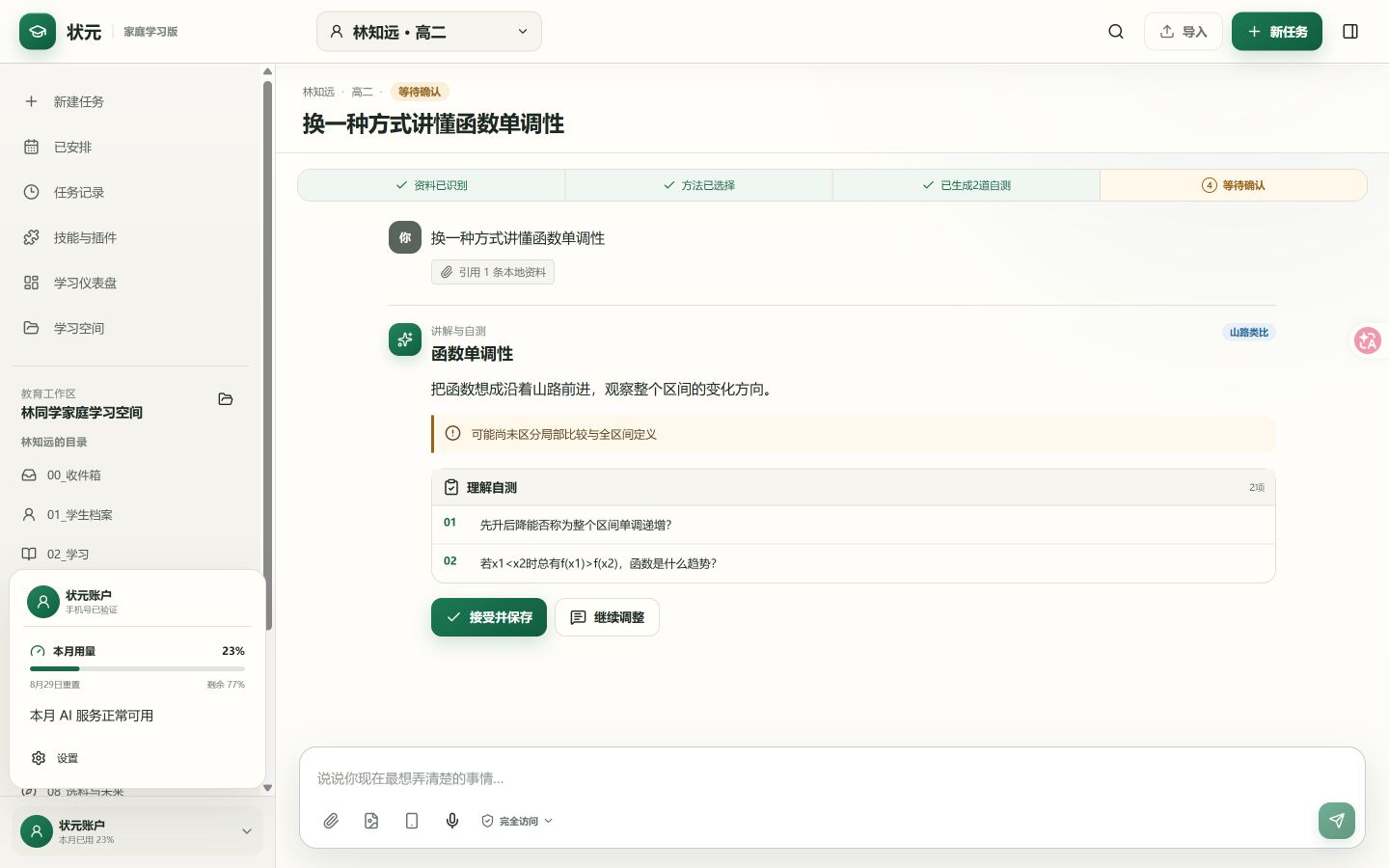1389x868 pixels.
Task: Select self-test question 02
Action: coord(854,563)
